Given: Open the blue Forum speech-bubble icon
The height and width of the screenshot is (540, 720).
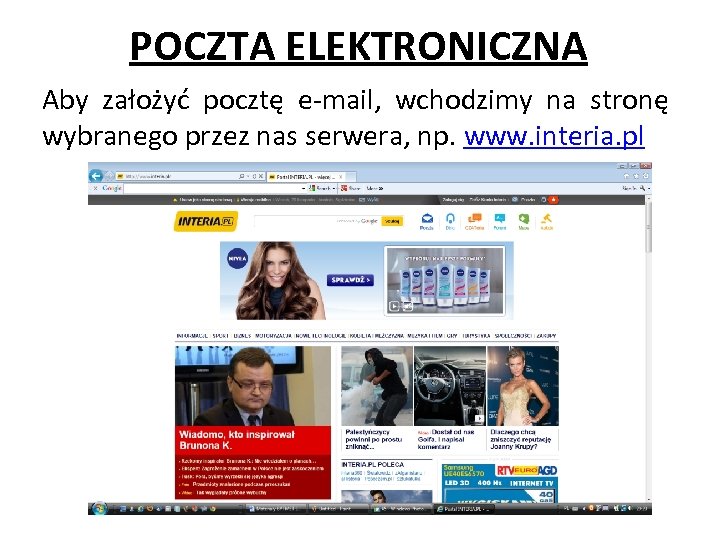Looking at the screenshot, I should (x=500, y=221).
